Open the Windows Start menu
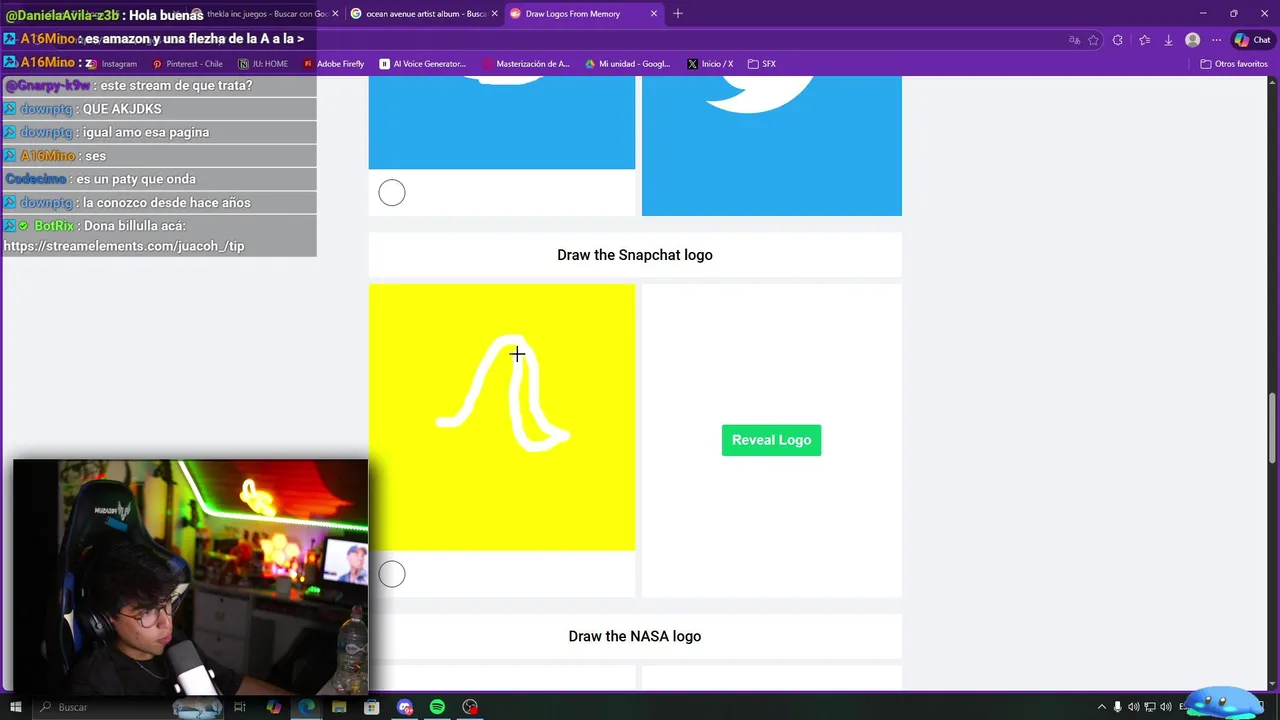The width and height of the screenshot is (1280, 720). coord(16,707)
